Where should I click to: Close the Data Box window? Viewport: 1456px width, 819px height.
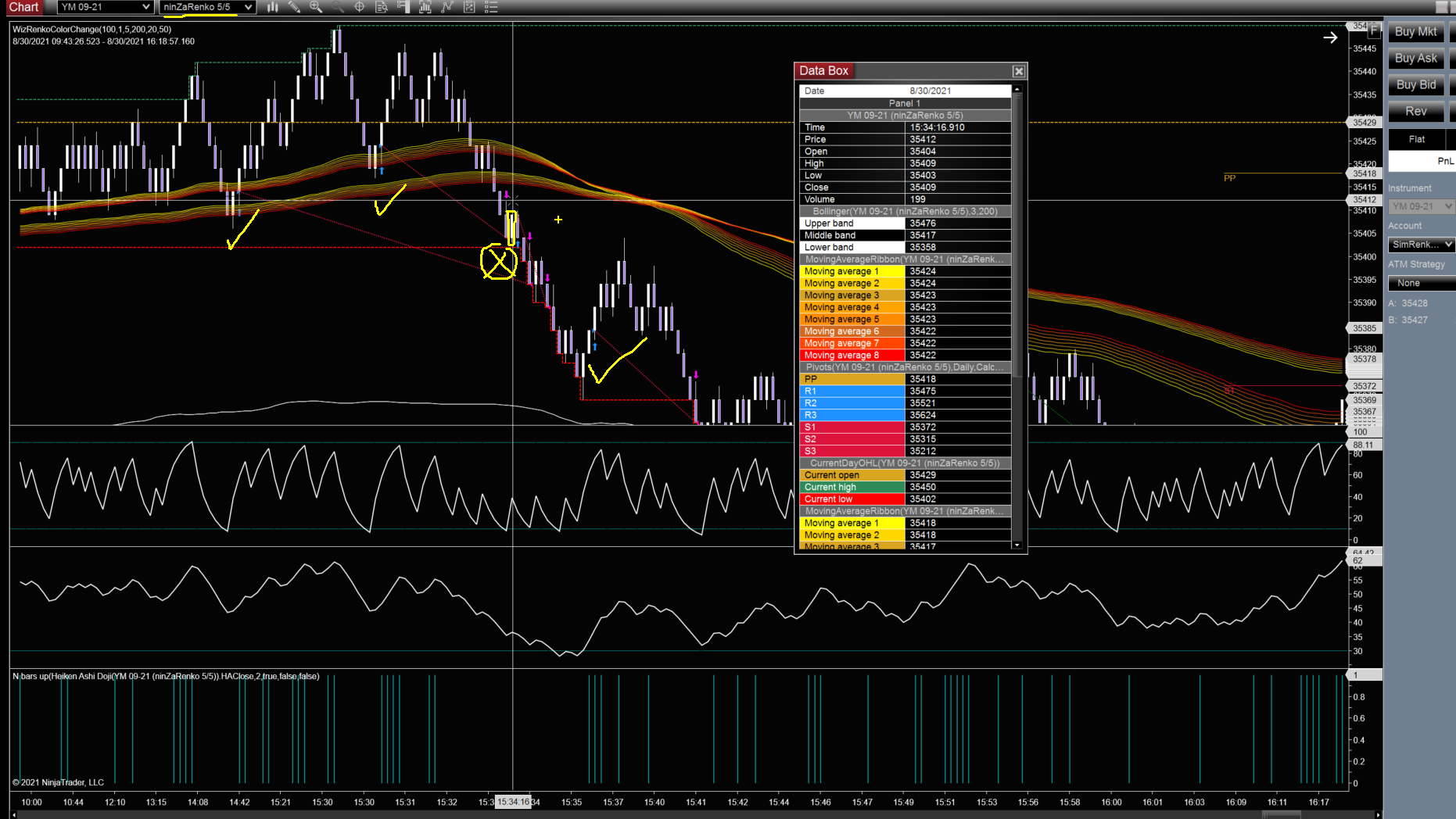[1018, 71]
